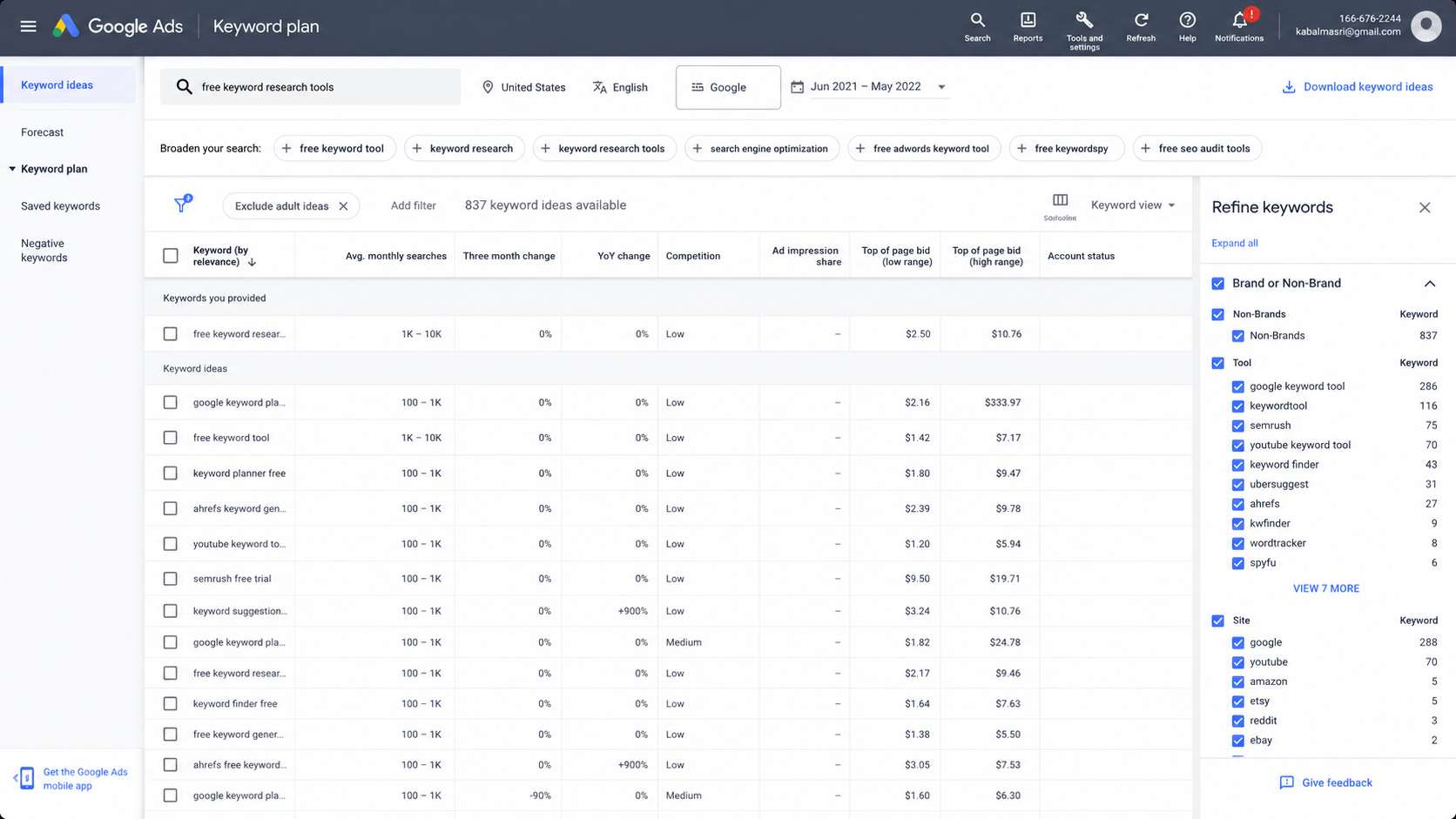1456x819 pixels.
Task: Uncheck the semrush refine checkbox
Action: coord(1238,426)
